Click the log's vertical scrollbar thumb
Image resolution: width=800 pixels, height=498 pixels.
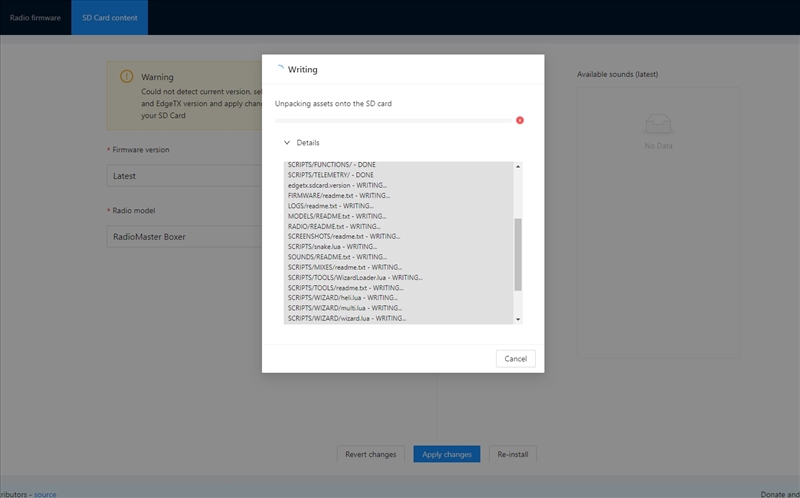point(518,255)
